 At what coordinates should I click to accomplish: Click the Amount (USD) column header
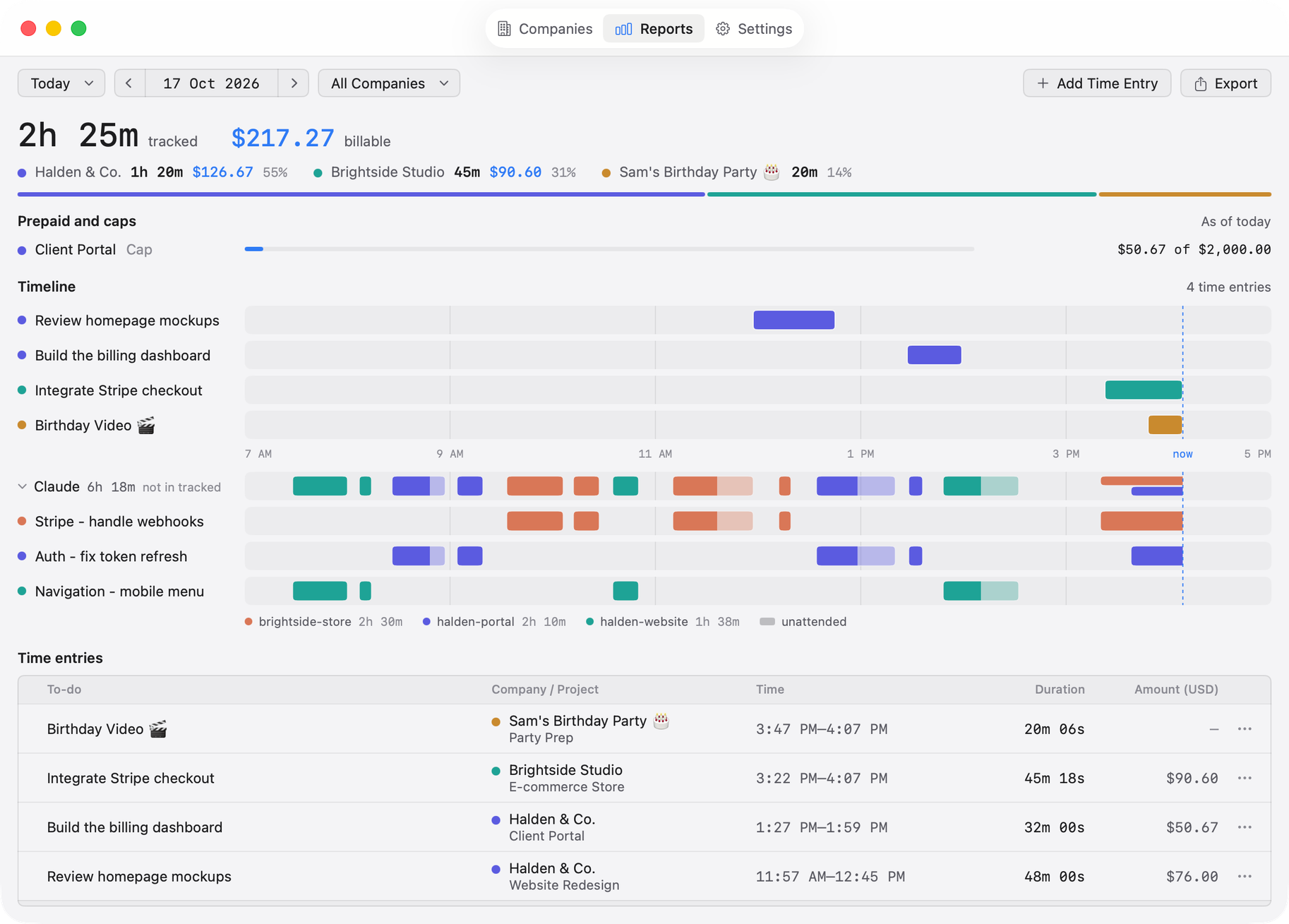[1176, 690]
